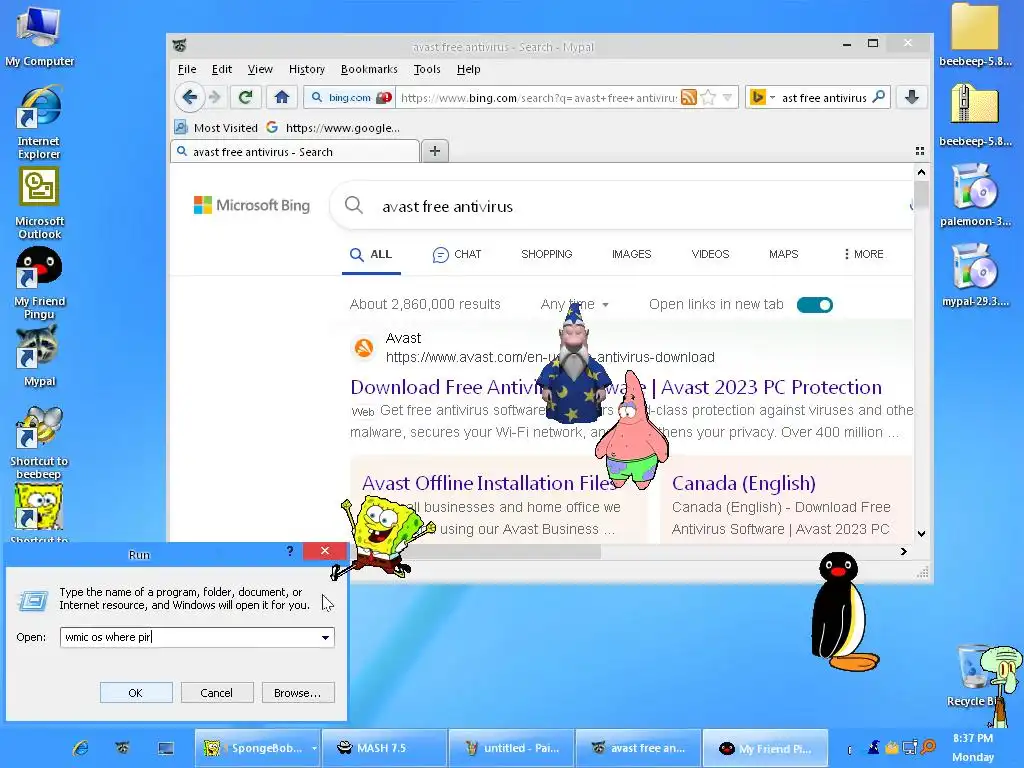Select the My Computer desktop icon
Viewport: 1024px width, 768px height.
39,36
